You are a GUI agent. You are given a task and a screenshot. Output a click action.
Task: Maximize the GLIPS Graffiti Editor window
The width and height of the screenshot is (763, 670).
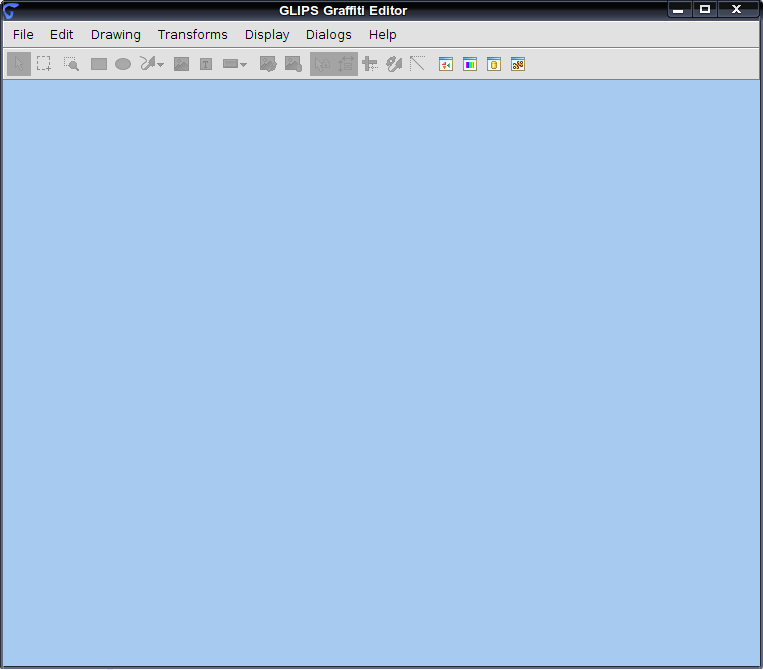tap(705, 10)
